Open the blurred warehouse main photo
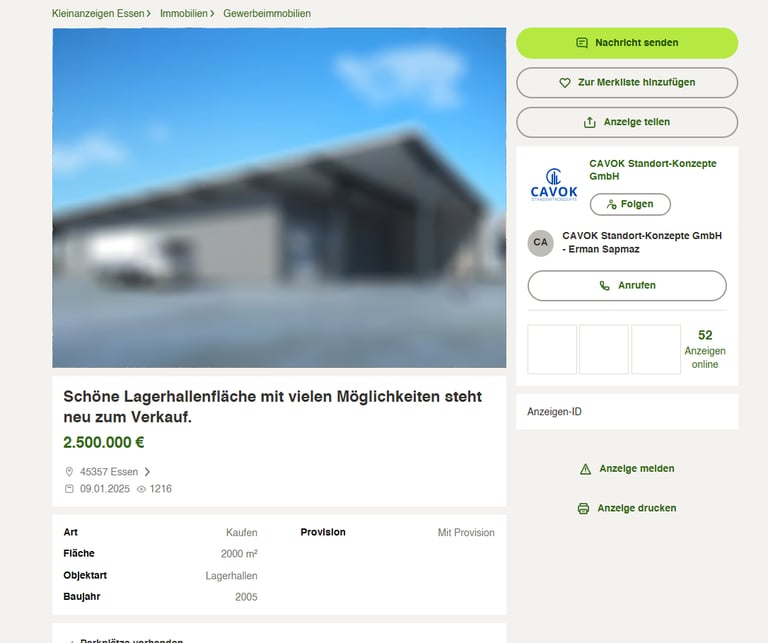The height and width of the screenshot is (643, 768). pos(279,198)
